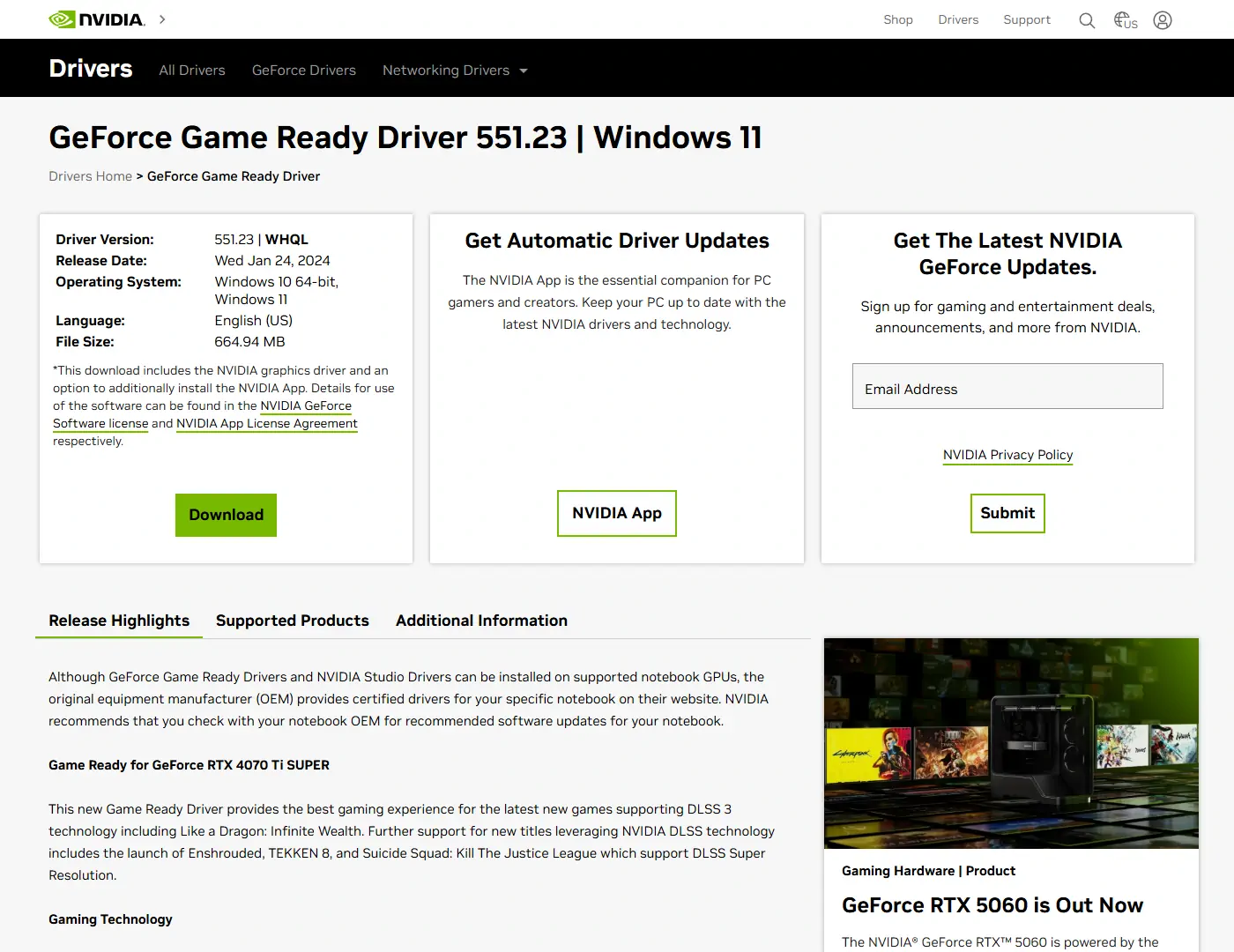
Task: Open NVIDIA Privacy Policy link
Action: (1007, 455)
